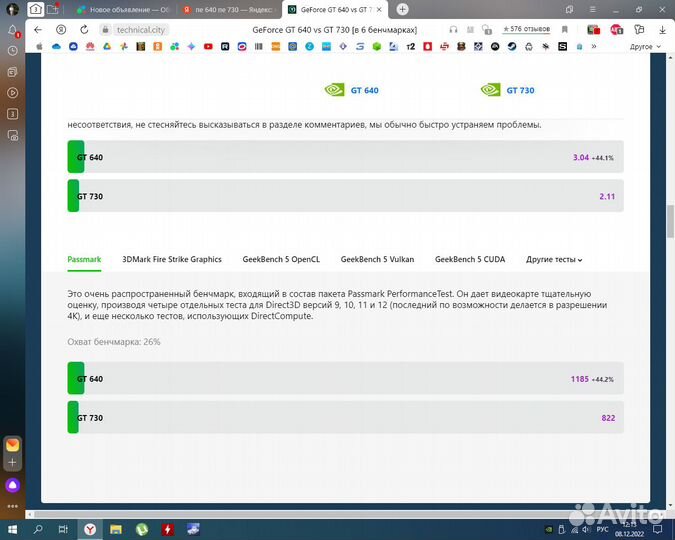
Task: Open history clock icon in the sidebar
Action: click(x=12, y=51)
